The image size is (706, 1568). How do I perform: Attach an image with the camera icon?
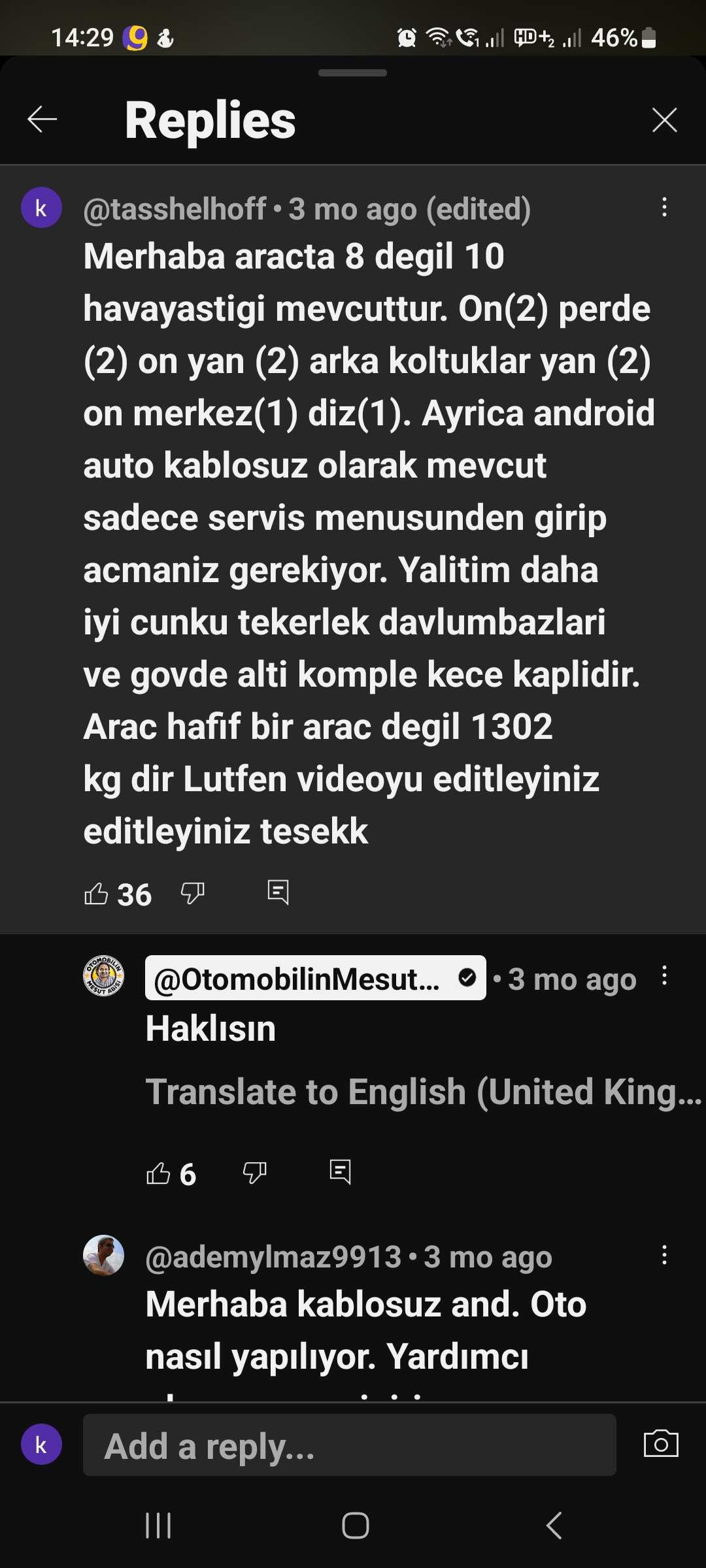661,1444
